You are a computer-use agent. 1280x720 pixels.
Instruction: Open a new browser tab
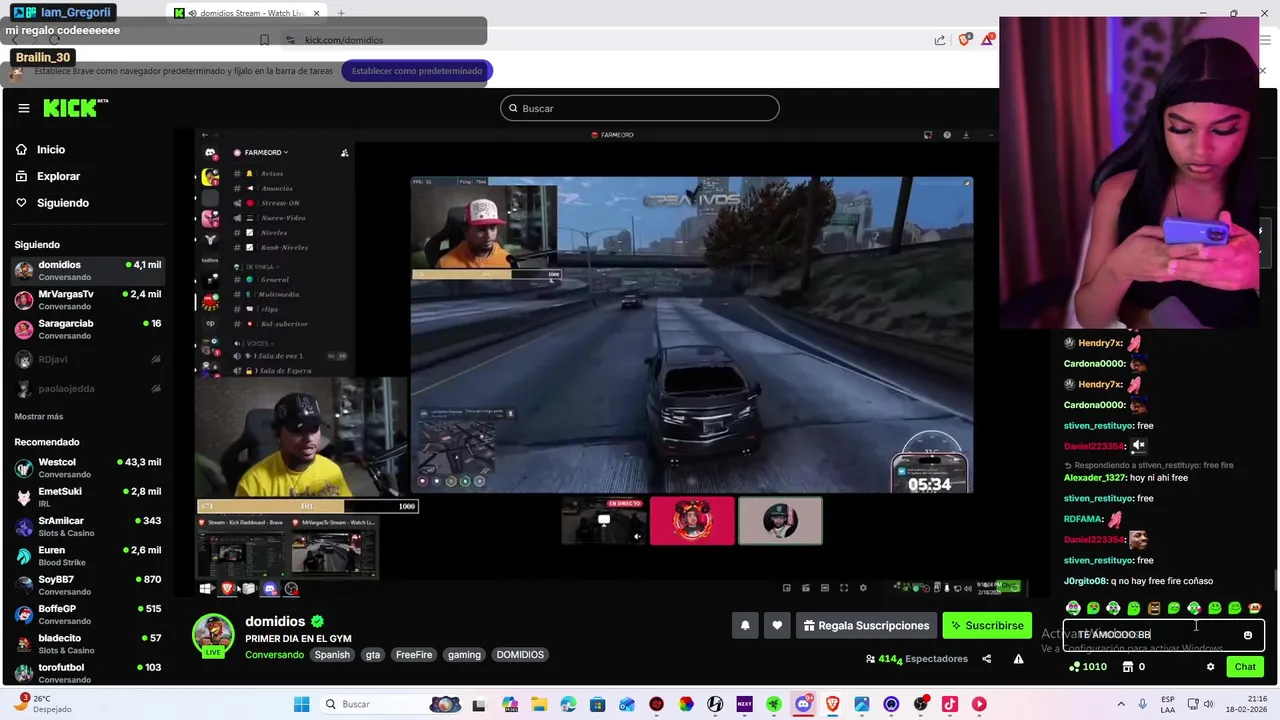(341, 13)
